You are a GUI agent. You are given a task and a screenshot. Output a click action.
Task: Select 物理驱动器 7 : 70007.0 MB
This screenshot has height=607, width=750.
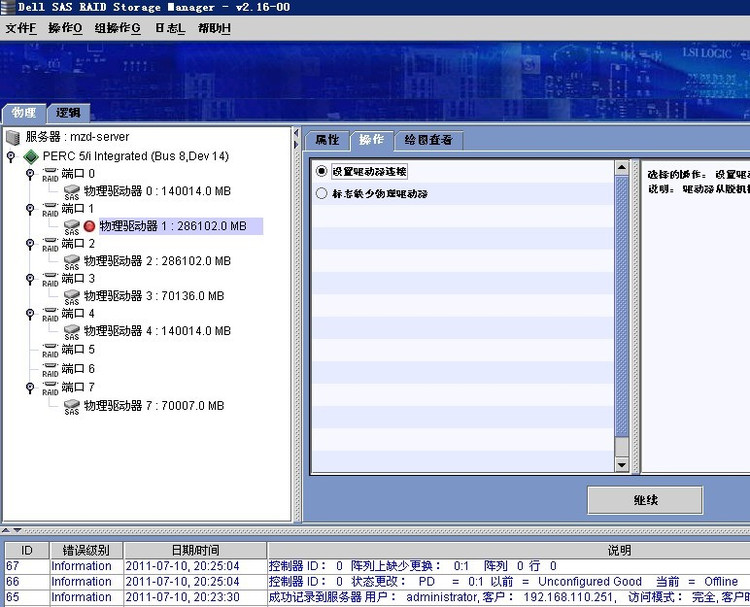coord(154,406)
